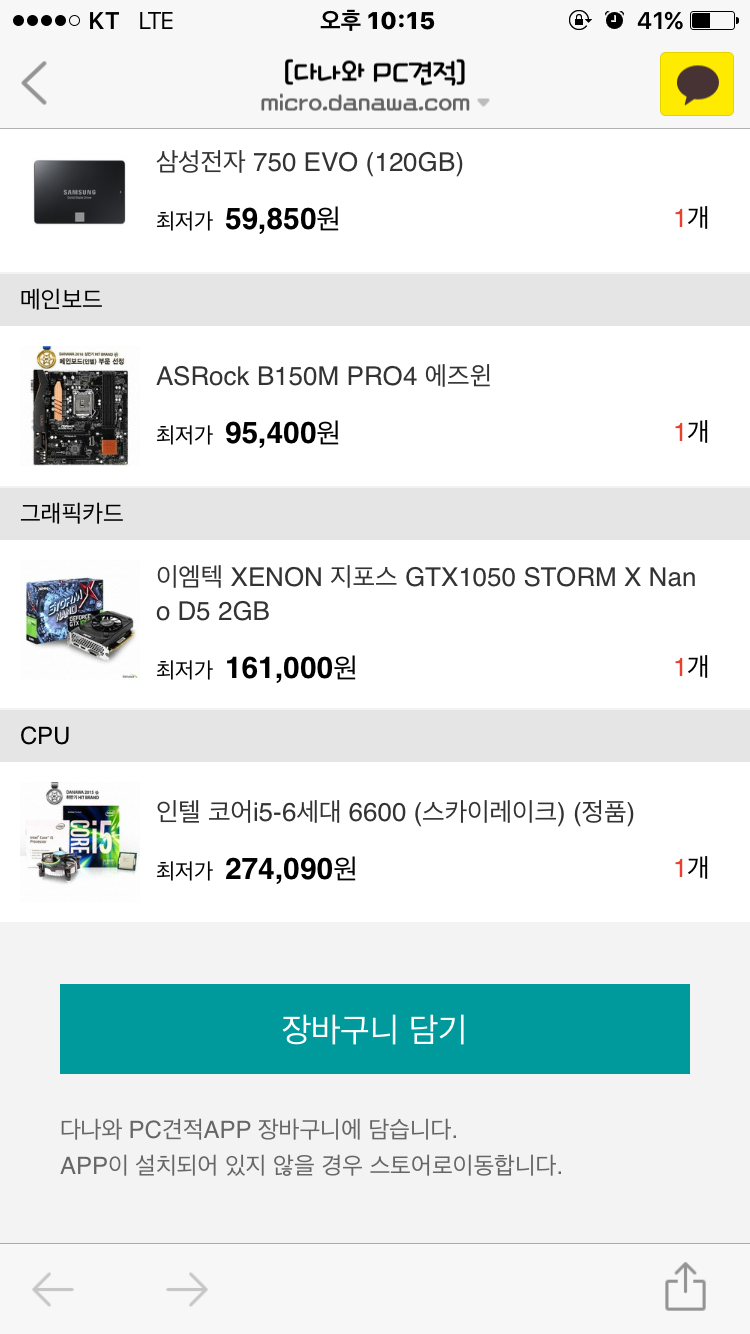Tap the browser back arrow

[52, 1290]
